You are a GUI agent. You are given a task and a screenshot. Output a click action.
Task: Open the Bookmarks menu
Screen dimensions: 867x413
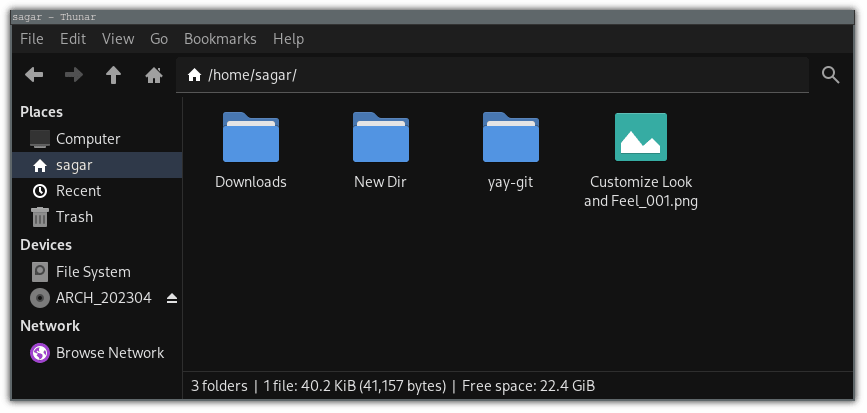click(220, 39)
